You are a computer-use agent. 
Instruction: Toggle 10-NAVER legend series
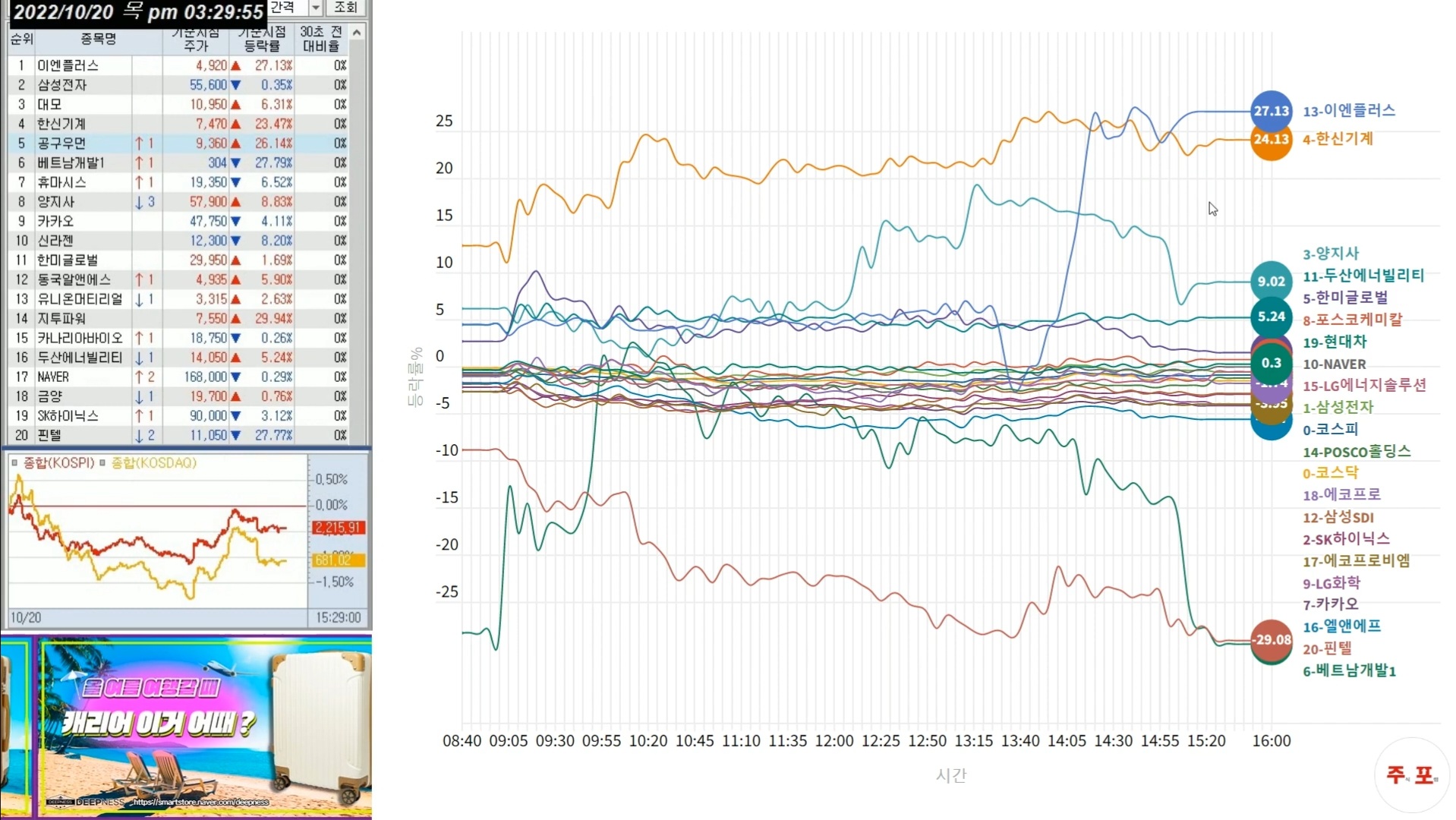[1335, 364]
